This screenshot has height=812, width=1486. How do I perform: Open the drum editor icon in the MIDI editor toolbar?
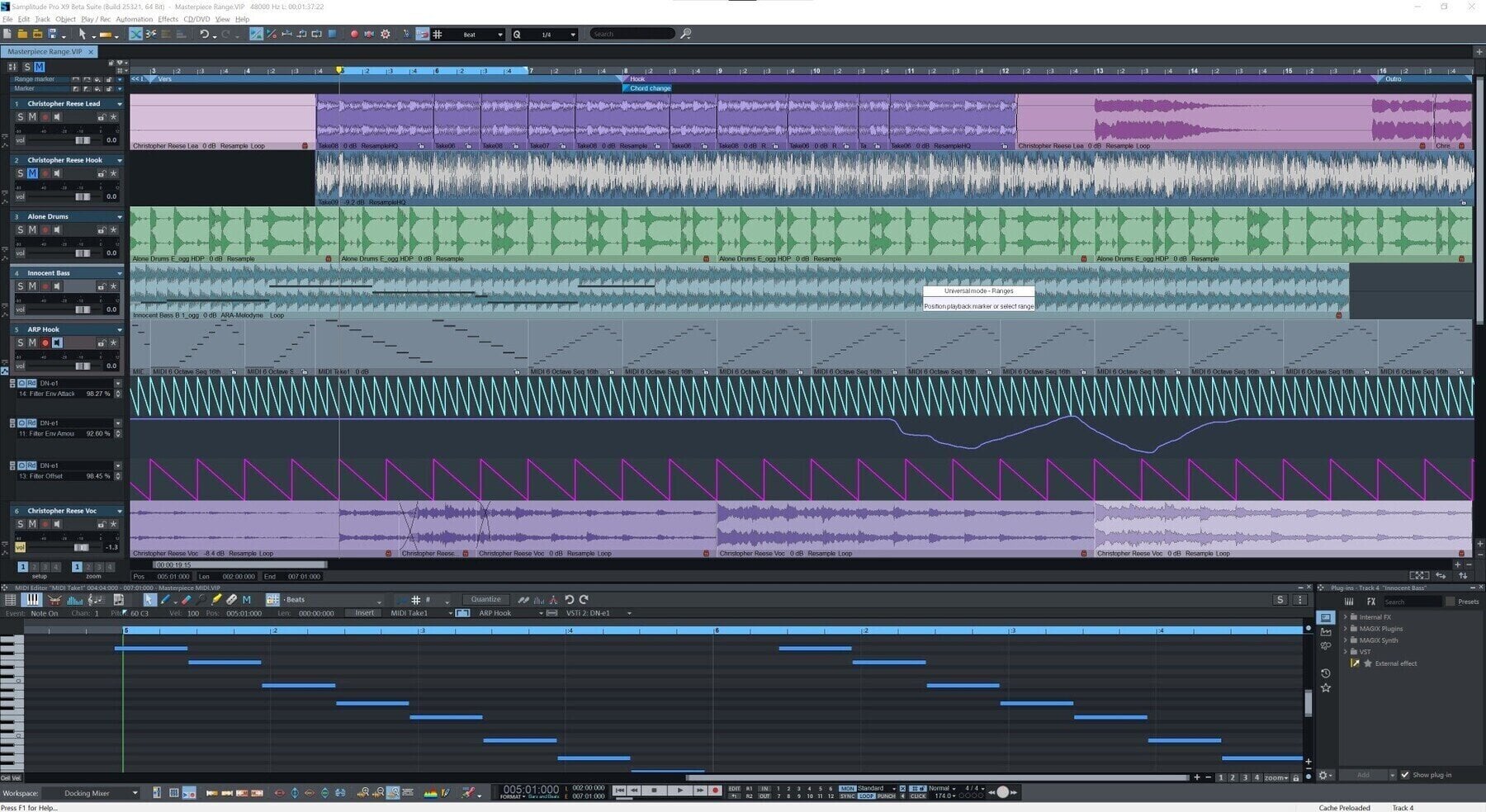pyautogui.click(x=54, y=600)
